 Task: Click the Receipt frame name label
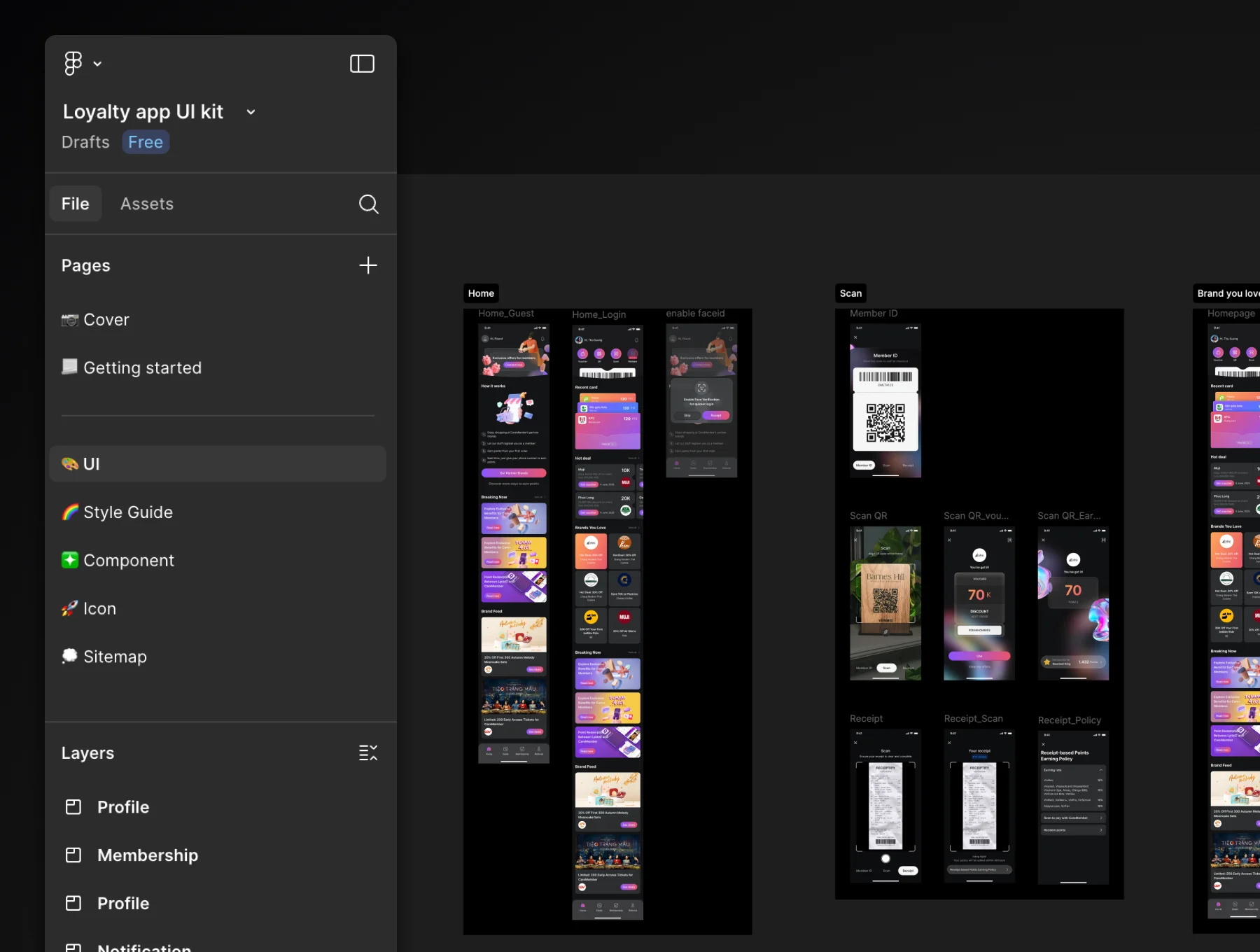pyautogui.click(x=867, y=719)
